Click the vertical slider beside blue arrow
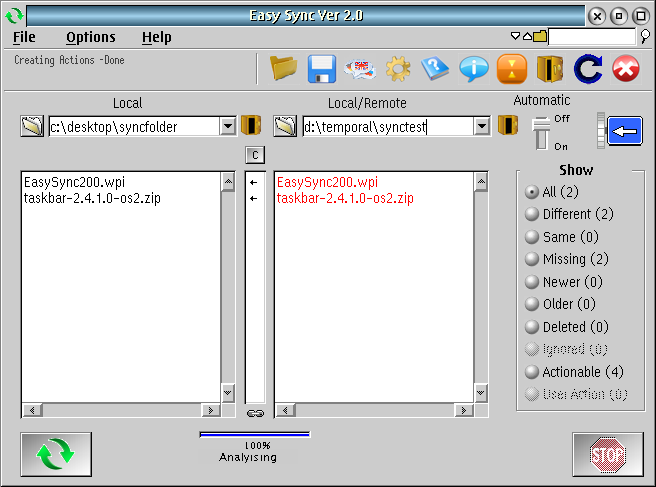This screenshot has height=487, width=656. coord(601,131)
